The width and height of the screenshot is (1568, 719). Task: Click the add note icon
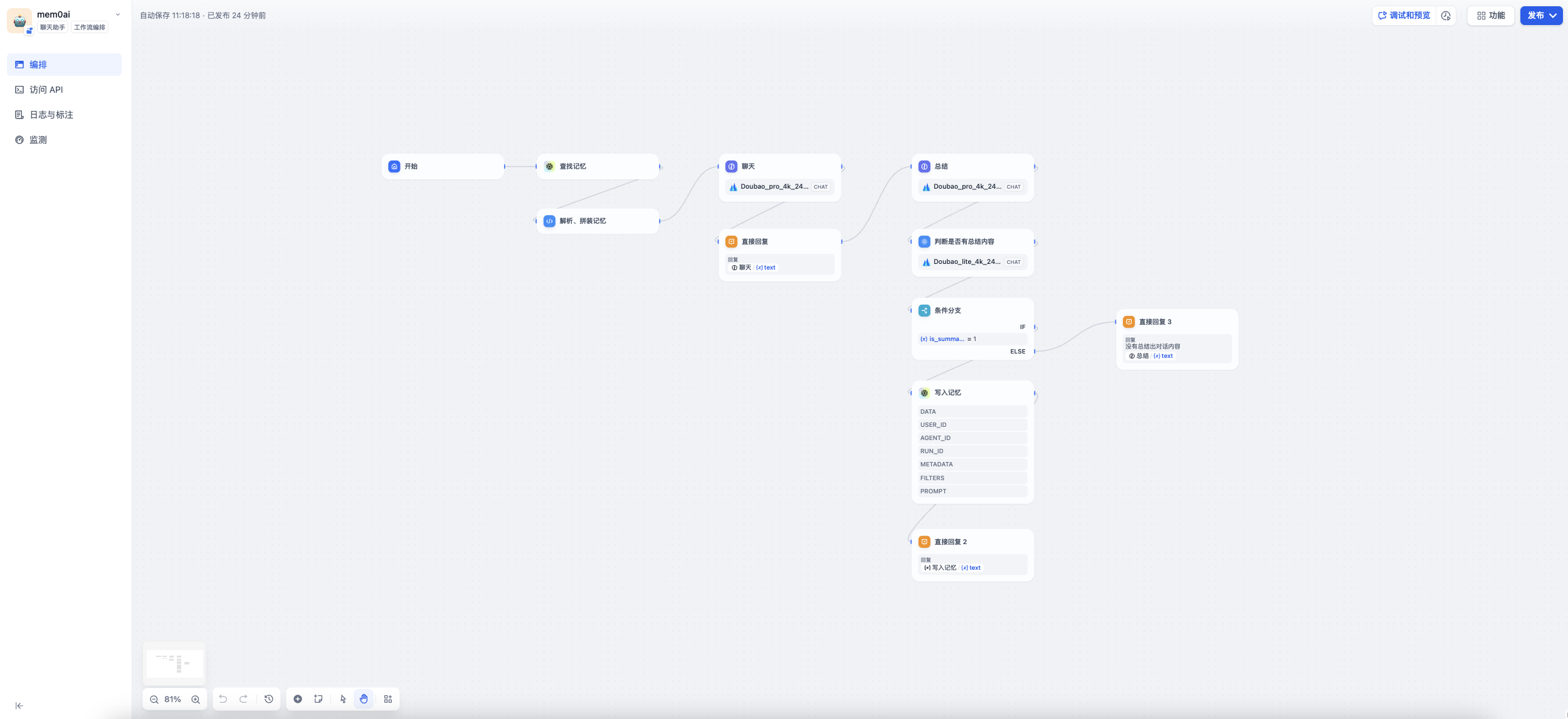coord(318,699)
